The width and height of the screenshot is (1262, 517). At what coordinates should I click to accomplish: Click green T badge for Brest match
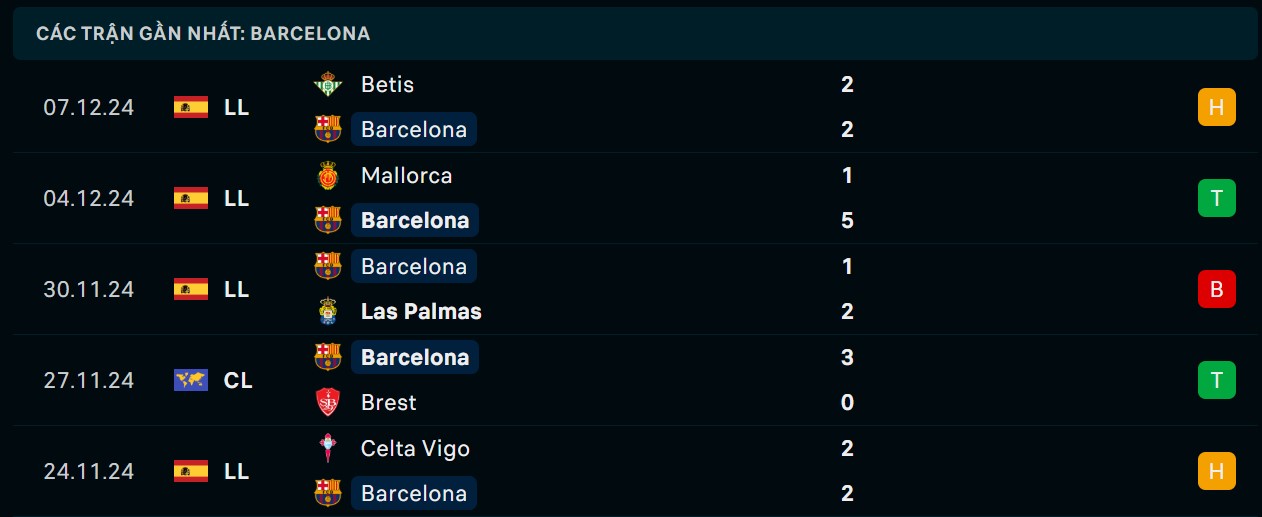tap(1216, 380)
